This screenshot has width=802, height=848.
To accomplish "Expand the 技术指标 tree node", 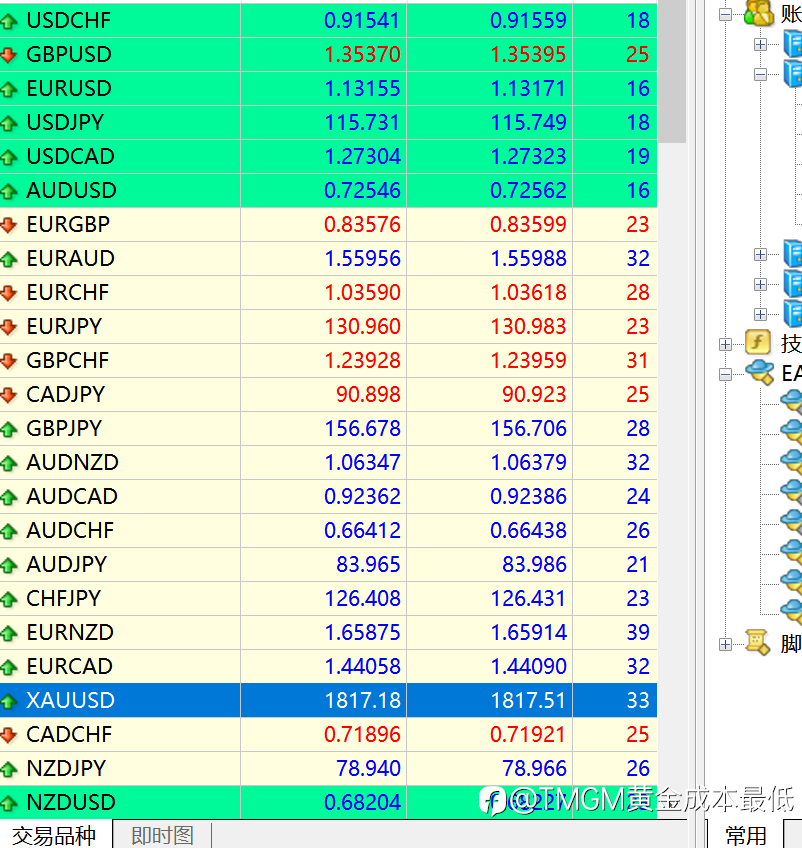I will tap(725, 344).
